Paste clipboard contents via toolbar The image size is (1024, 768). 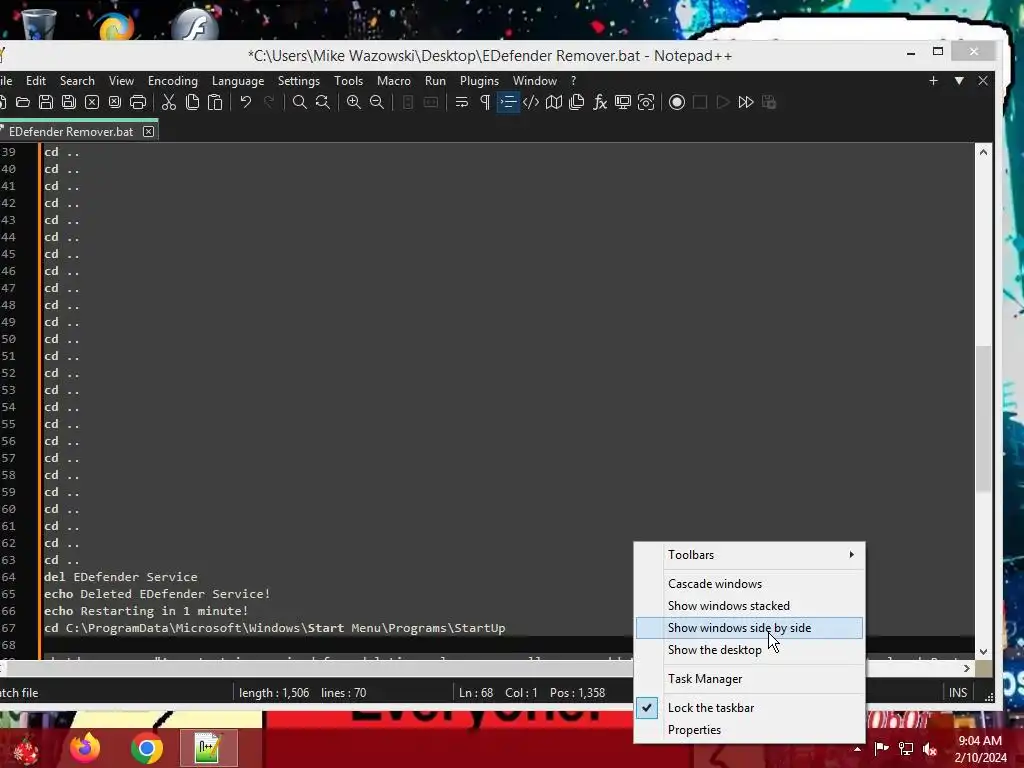click(x=215, y=103)
